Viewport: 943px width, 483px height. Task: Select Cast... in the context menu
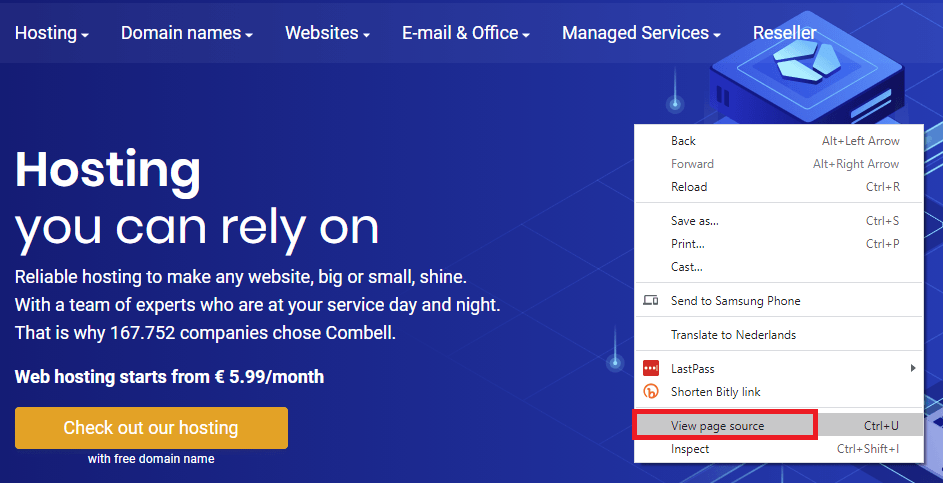[x=779, y=266]
